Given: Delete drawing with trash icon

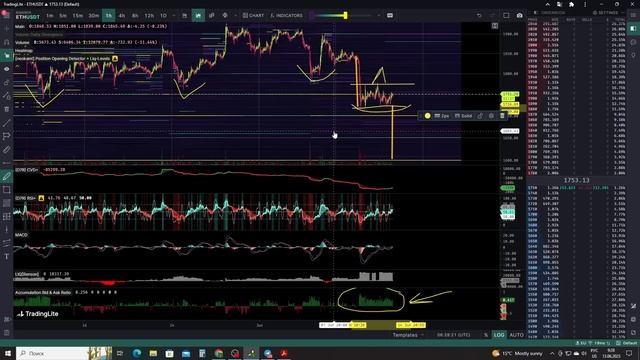Looking at the screenshot, I should pyautogui.click(x=502, y=116).
